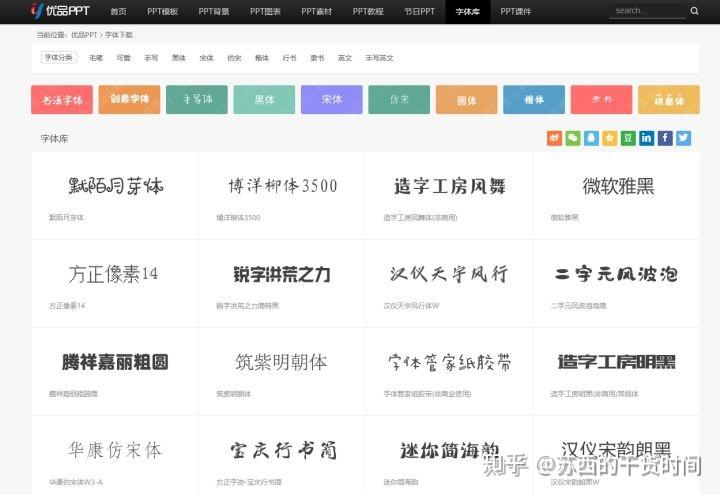The height and width of the screenshot is (495, 720).
Task: Click the red 书法字体 tile
Action: tap(62, 99)
